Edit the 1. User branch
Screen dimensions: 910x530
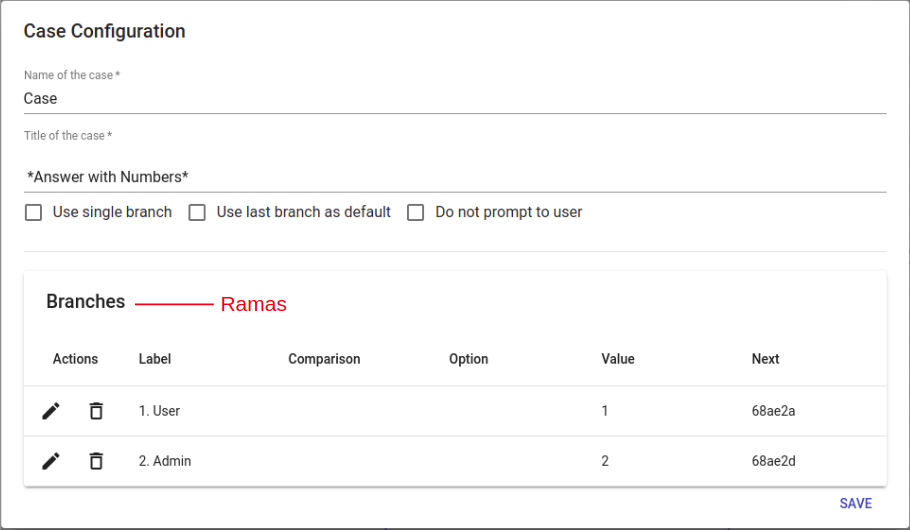(51, 411)
